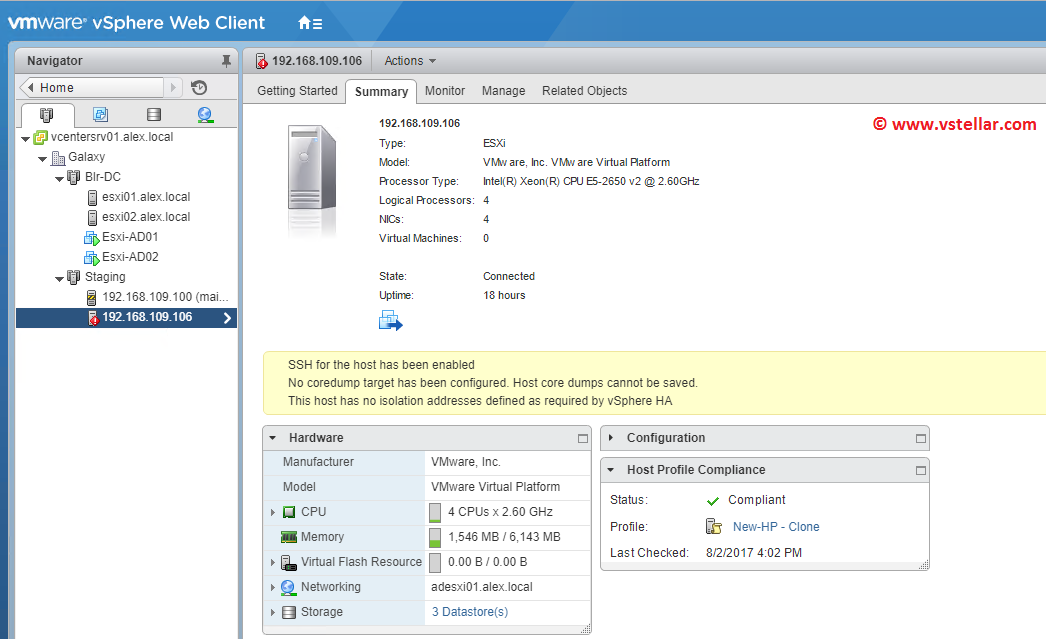Expand the Configuration panel section
The width and height of the screenshot is (1046, 639).
pos(611,438)
